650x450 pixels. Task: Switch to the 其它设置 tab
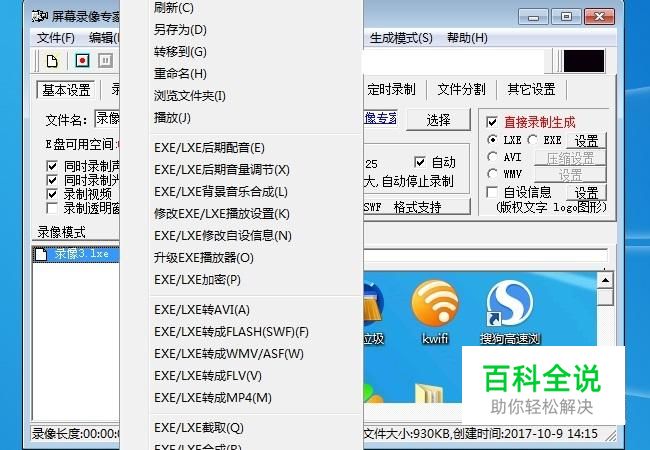click(x=531, y=90)
